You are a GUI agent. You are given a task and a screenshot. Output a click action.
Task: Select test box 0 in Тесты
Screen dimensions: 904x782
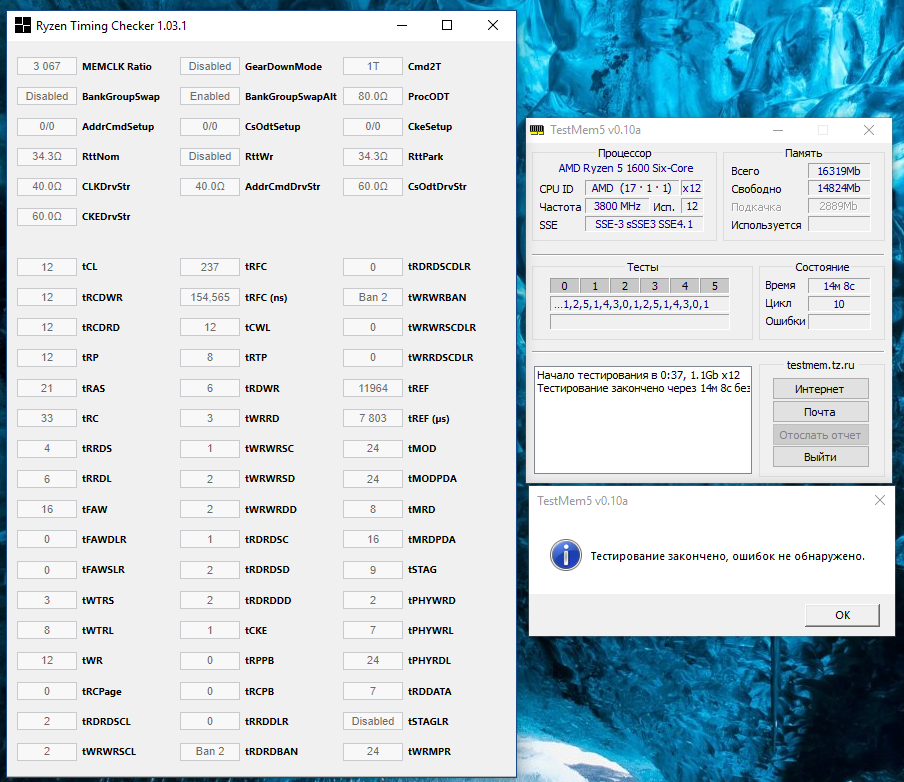(564, 285)
